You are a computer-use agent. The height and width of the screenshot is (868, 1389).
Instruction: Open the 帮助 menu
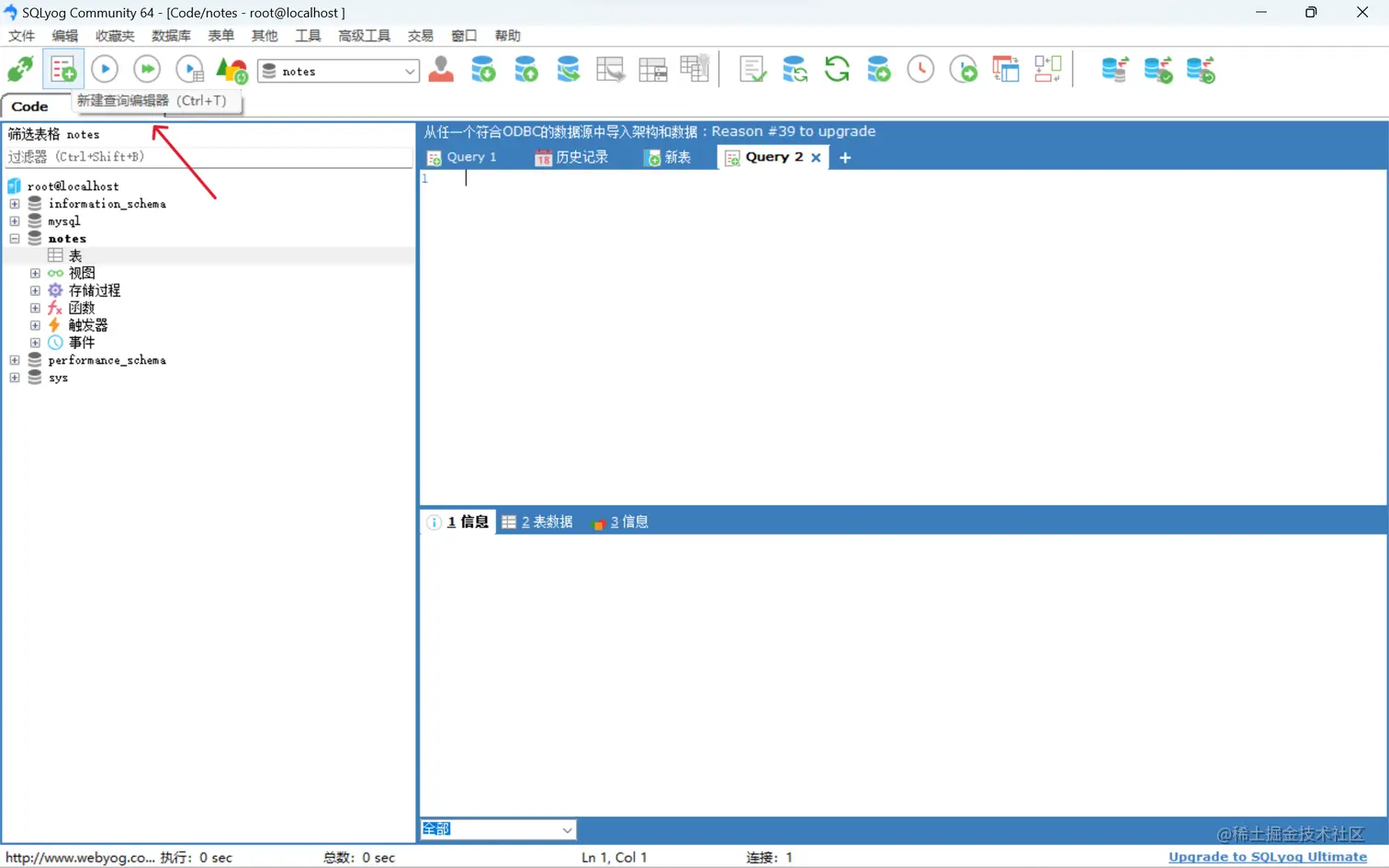[x=508, y=36]
